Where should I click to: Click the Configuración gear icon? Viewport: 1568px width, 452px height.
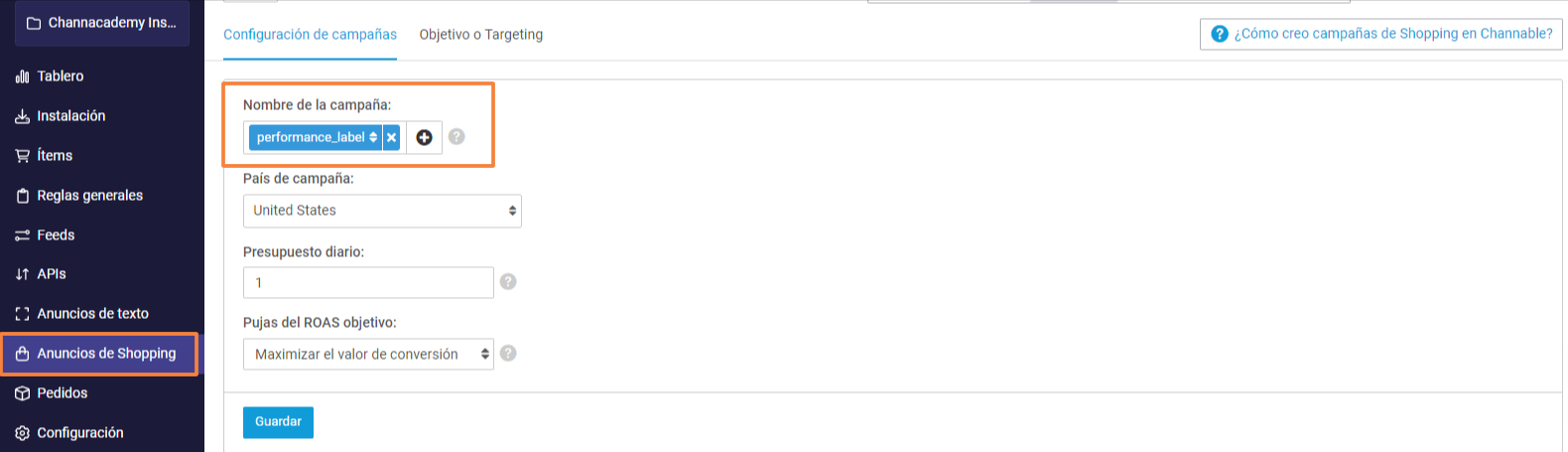pyautogui.click(x=22, y=433)
